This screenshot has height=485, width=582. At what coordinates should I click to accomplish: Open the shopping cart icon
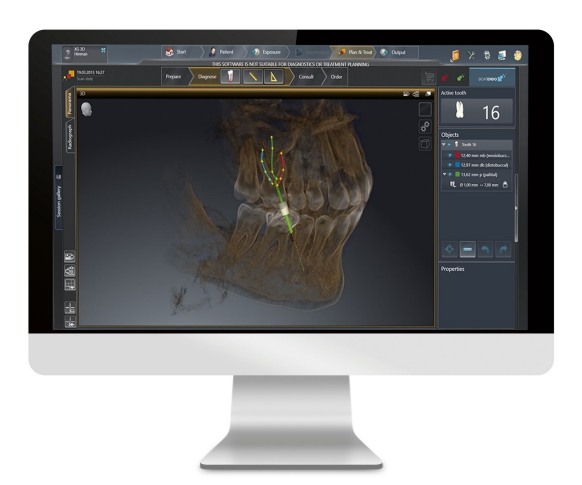click(429, 77)
